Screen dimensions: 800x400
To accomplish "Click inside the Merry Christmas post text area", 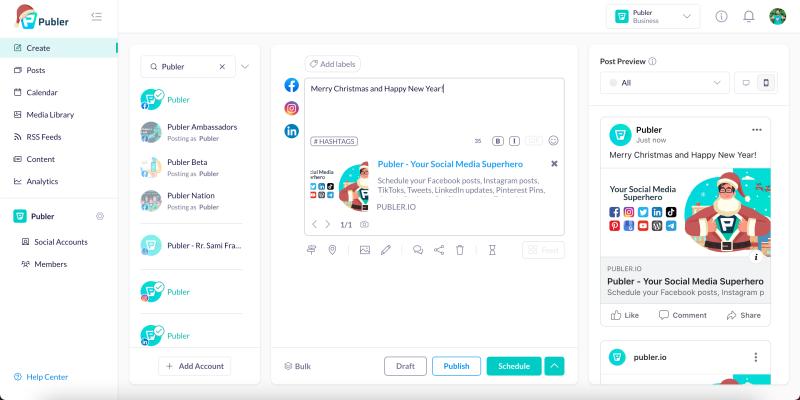I will point(434,106).
